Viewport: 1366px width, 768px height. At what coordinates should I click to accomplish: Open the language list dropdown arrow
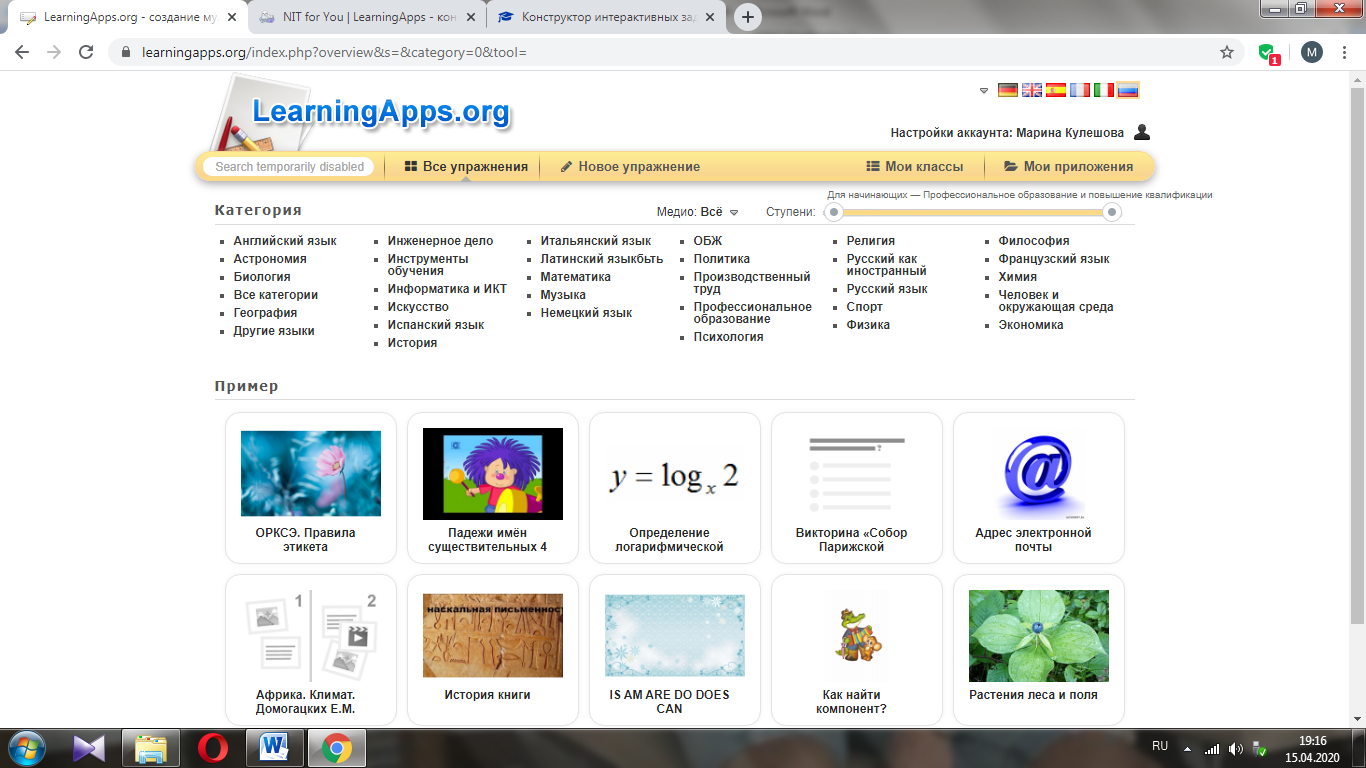click(x=984, y=91)
